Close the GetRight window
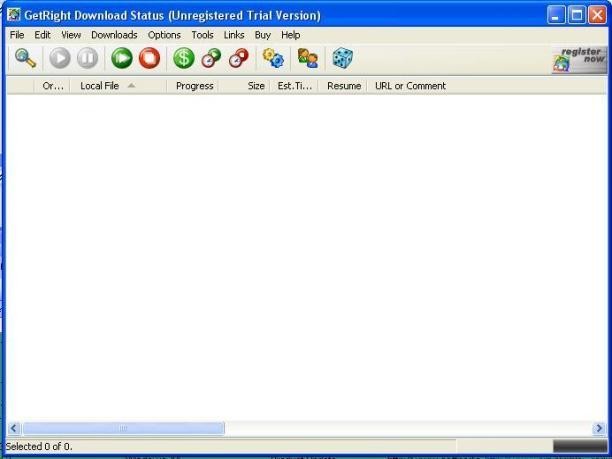 [x=598, y=15]
